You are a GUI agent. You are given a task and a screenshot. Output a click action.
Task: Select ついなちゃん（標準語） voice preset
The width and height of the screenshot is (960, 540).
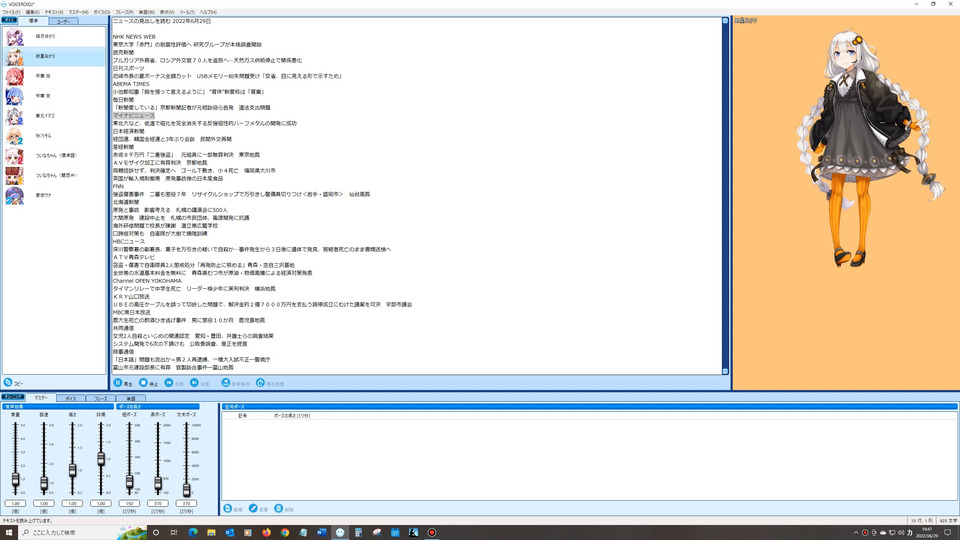click(54, 156)
